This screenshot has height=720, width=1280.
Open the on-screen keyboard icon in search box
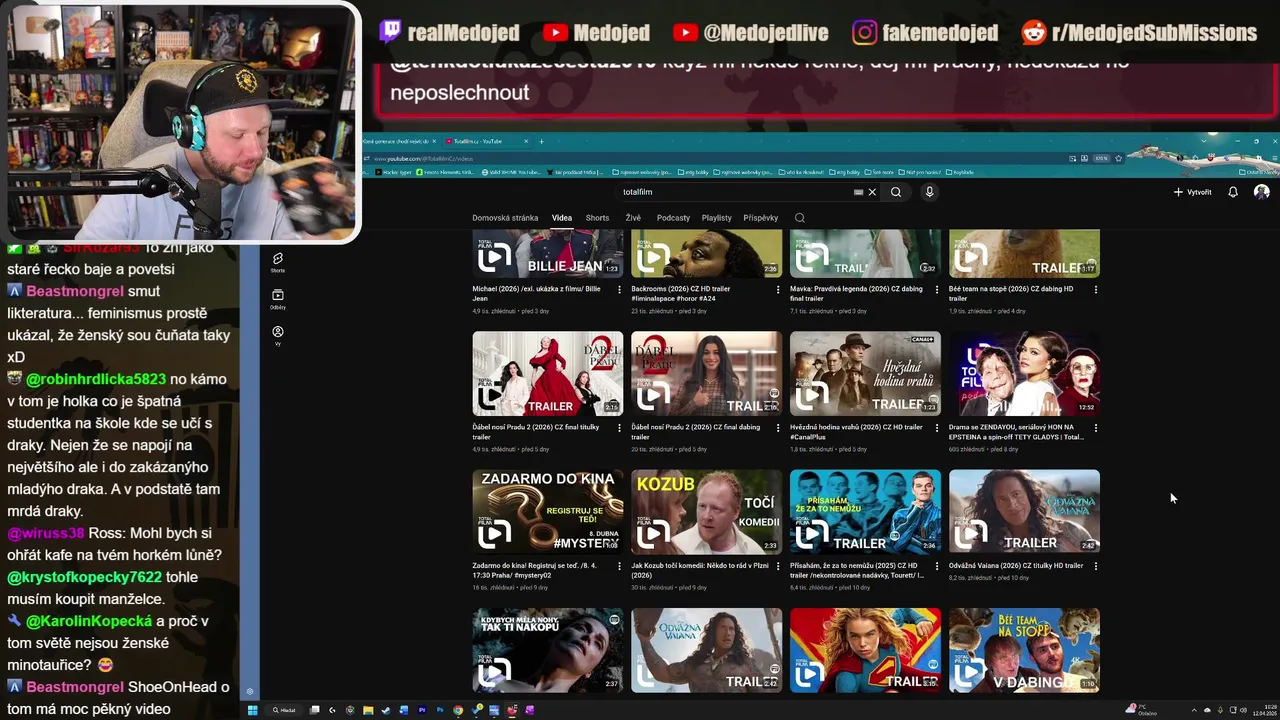tap(858, 192)
